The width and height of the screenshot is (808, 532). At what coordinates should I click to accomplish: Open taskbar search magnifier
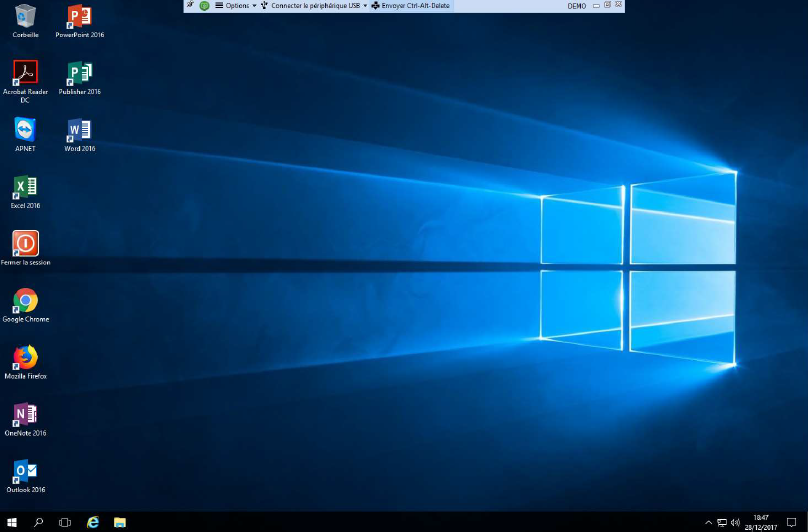[x=38, y=522]
